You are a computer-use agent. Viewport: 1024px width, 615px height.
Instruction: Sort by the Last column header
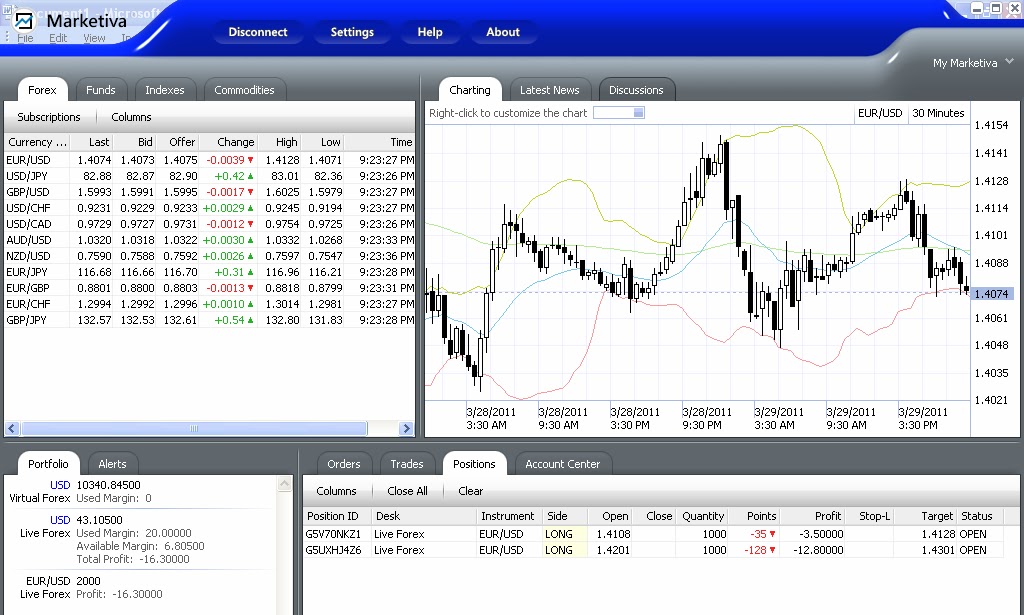click(x=91, y=142)
